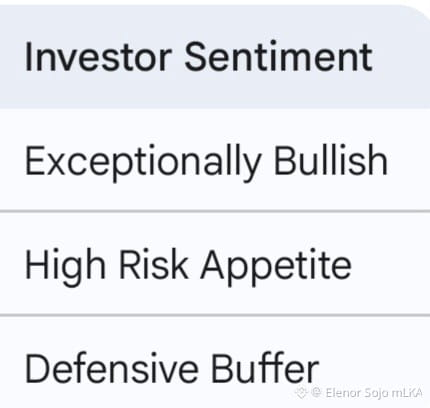Viewport: 430px width, 408px height.
Task: Click the word Investor in the header
Action: [98, 57]
